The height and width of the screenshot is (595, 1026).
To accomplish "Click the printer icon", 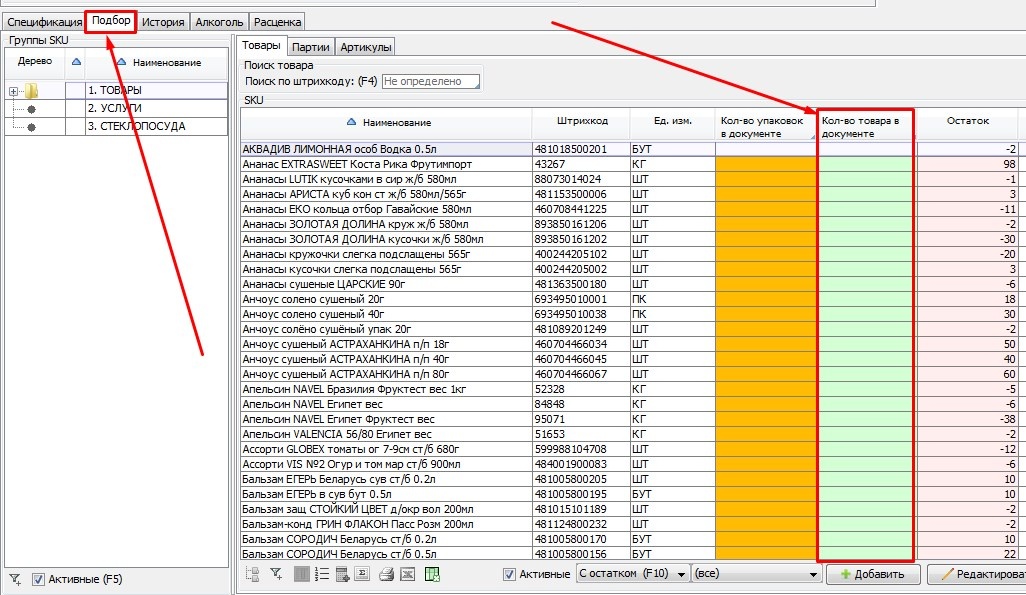I will (x=386, y=574).
